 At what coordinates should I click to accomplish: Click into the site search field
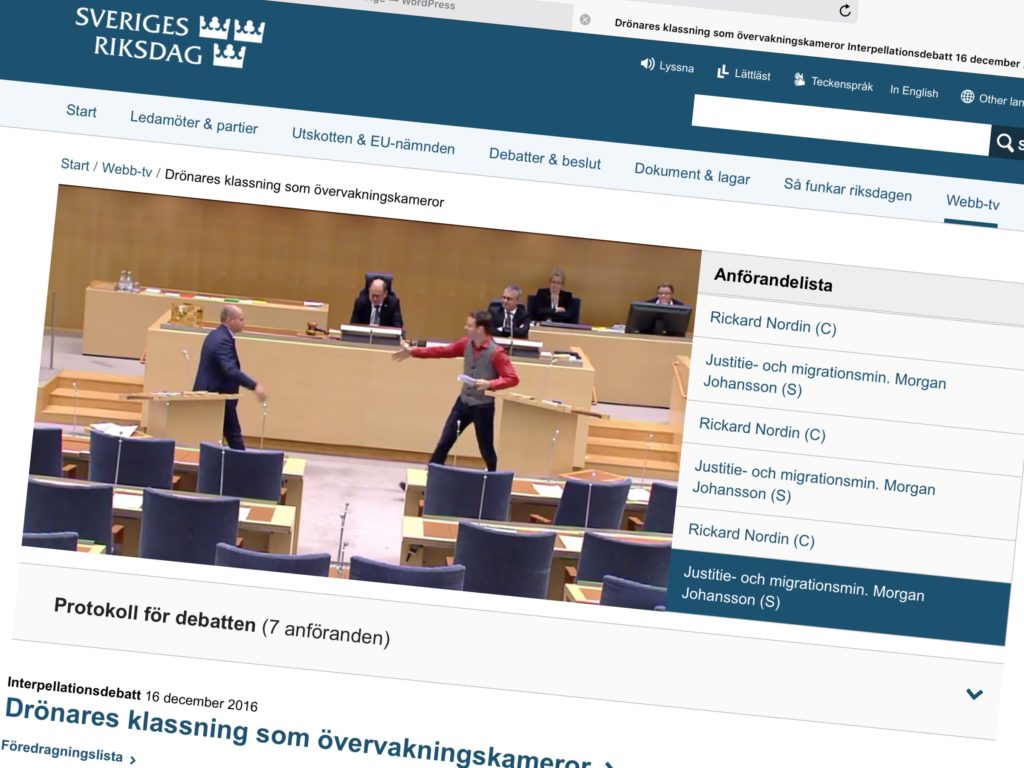841,125
